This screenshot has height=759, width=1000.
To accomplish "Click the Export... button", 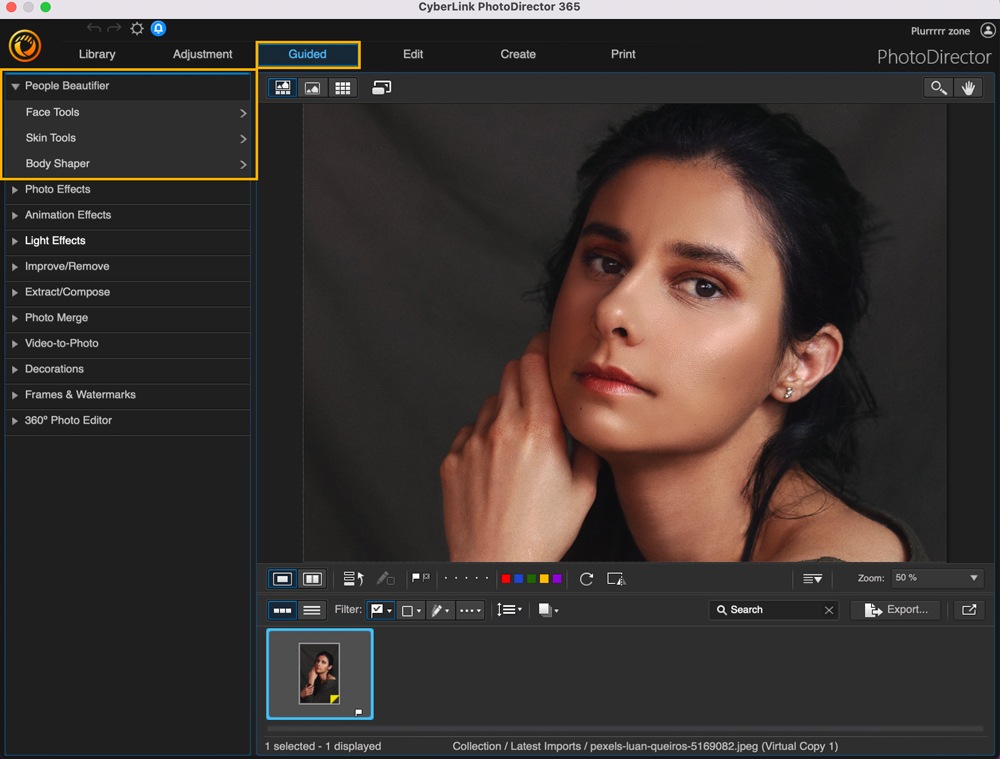I will point(897,610).
